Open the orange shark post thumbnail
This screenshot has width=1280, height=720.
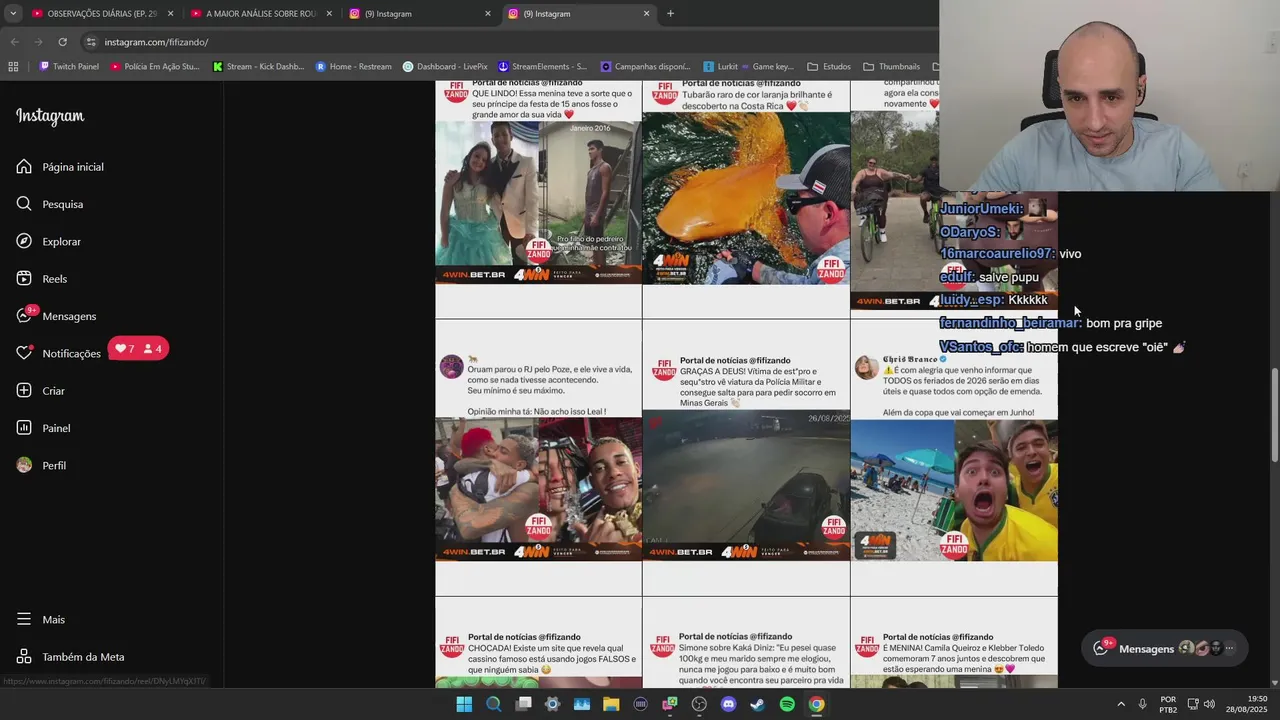(746, 198)
